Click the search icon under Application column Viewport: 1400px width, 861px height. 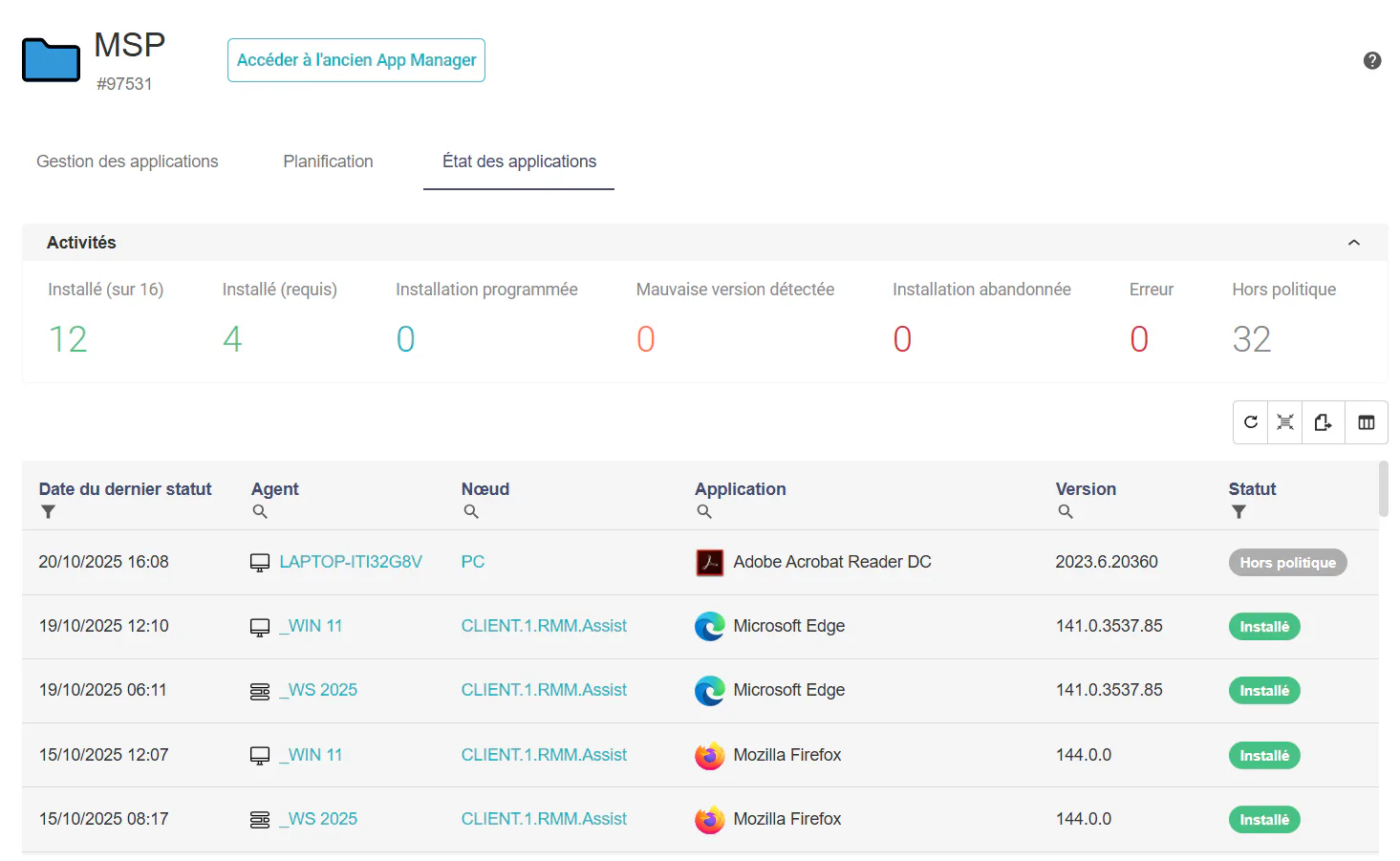pyautogui.click(x=704, y=512)
